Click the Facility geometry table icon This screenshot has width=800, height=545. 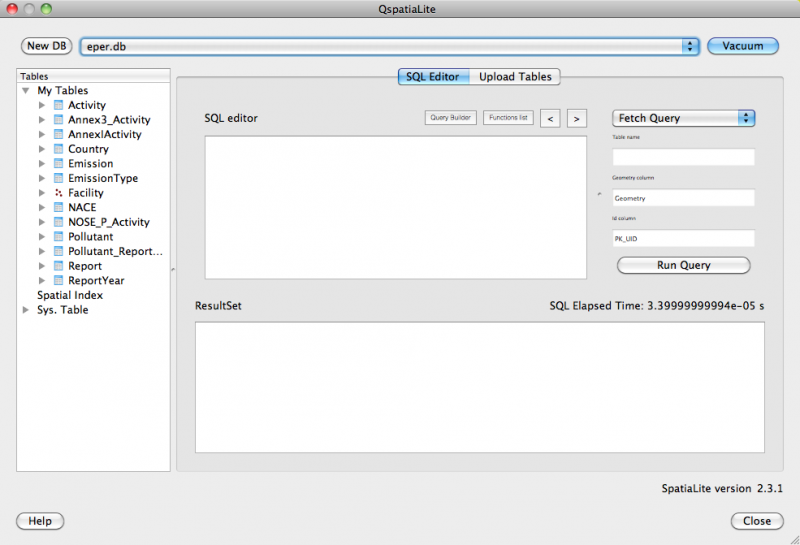58,193
